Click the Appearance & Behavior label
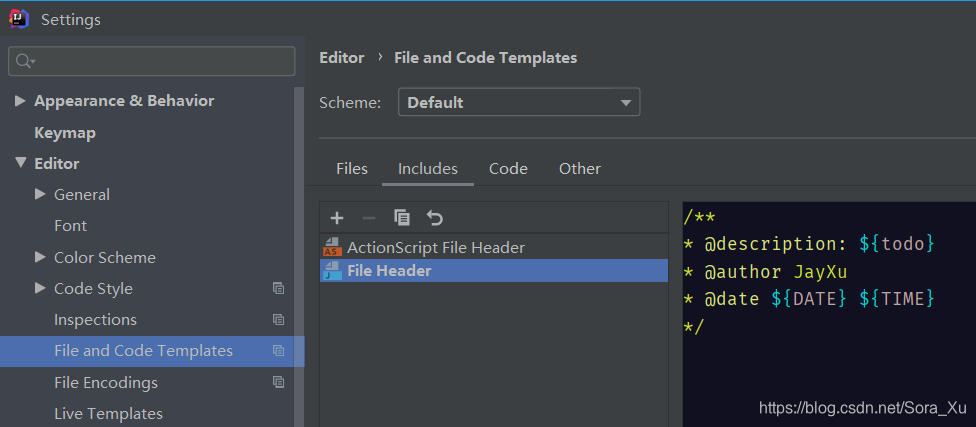The image size is (976, 427). (124, 101)
